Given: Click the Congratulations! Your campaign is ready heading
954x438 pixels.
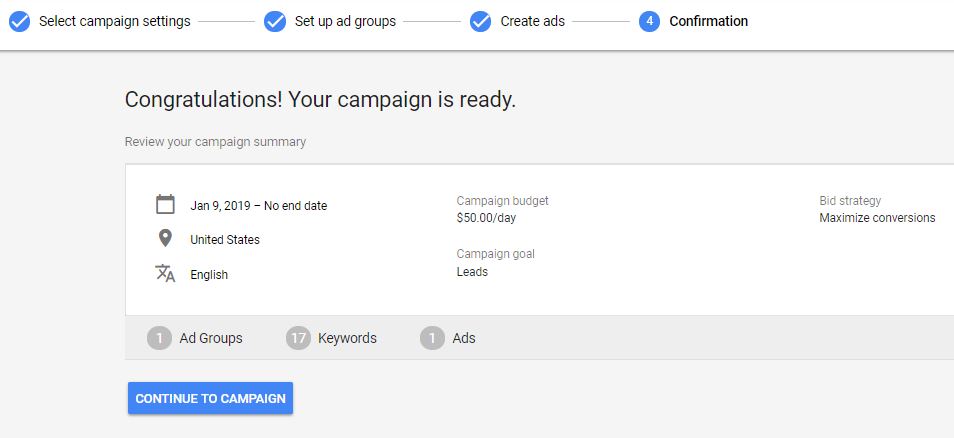Looking at the screenshot, I should click(320, 99).
